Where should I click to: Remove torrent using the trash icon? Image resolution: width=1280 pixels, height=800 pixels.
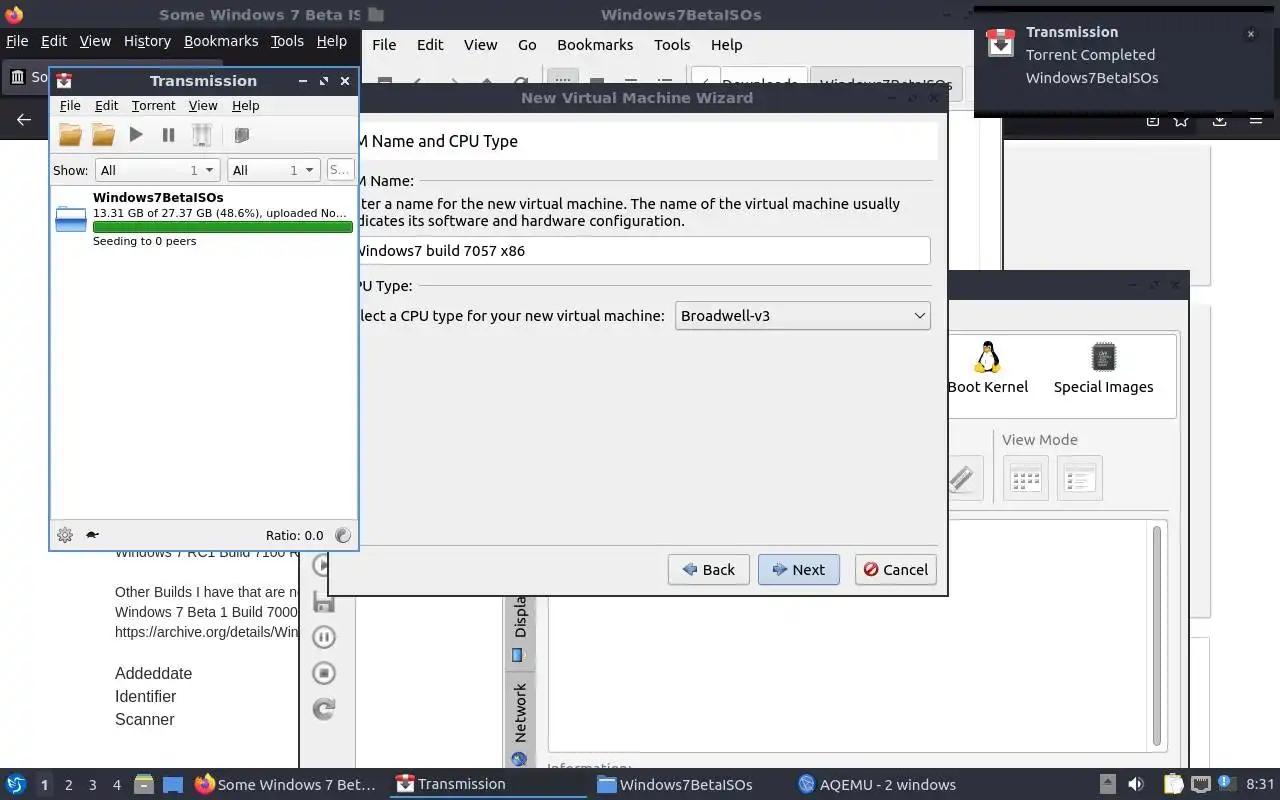click(201, 134)
